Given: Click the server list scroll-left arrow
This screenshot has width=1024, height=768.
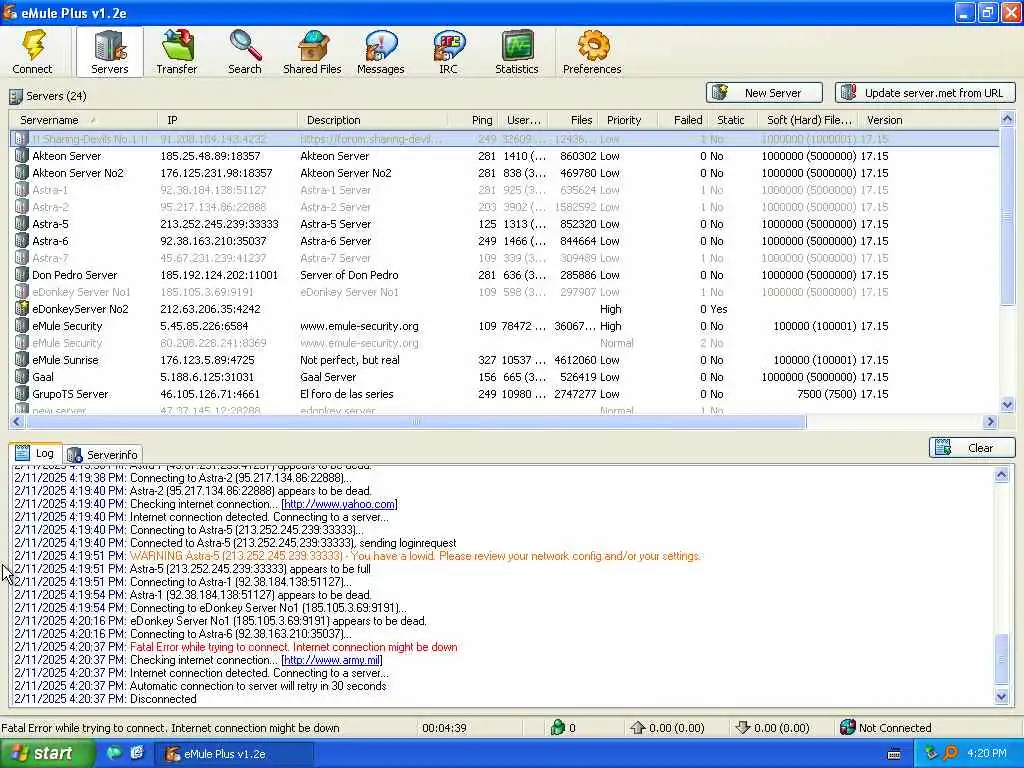Looking at the screenshot, I should [x=17, y=422].
